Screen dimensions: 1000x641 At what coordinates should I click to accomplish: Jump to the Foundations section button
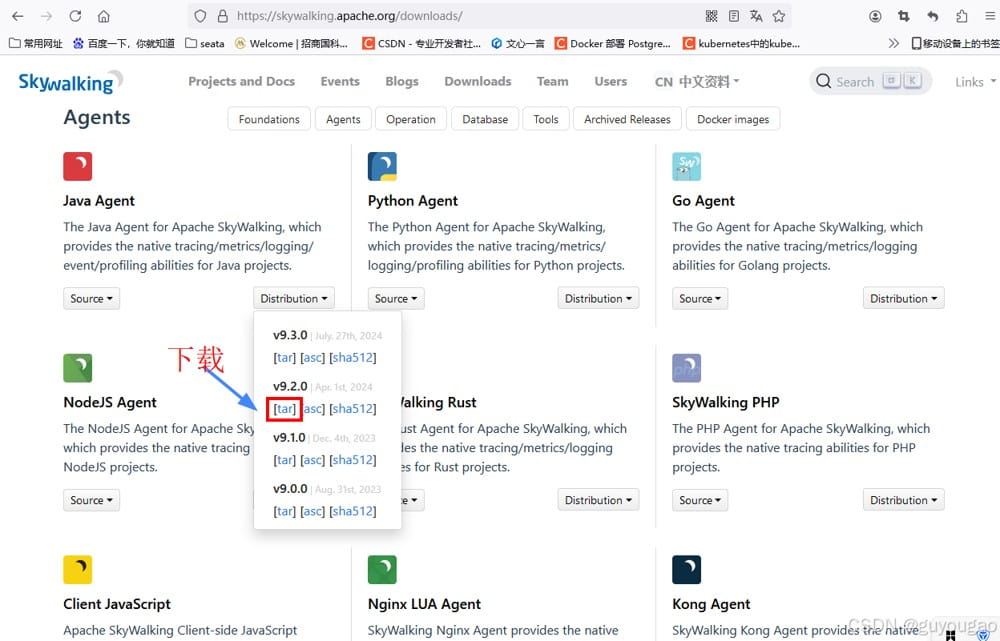point(269,119)
